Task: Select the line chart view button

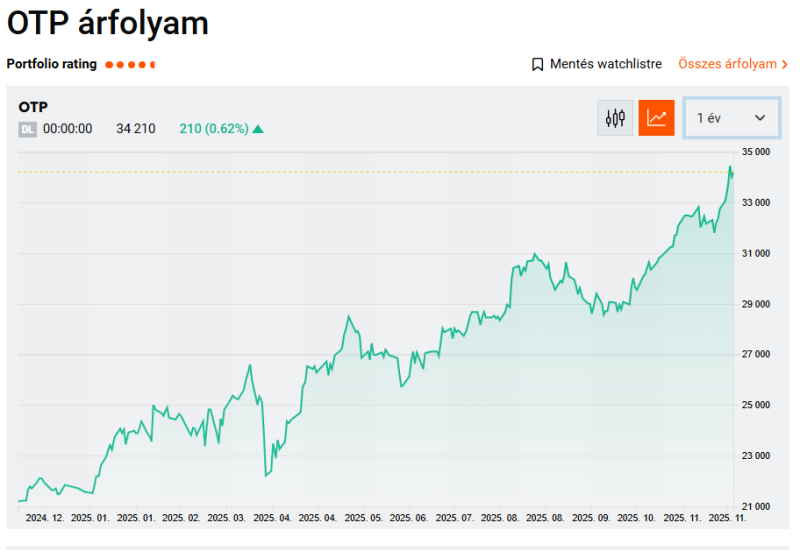Action: click(656, 118)
